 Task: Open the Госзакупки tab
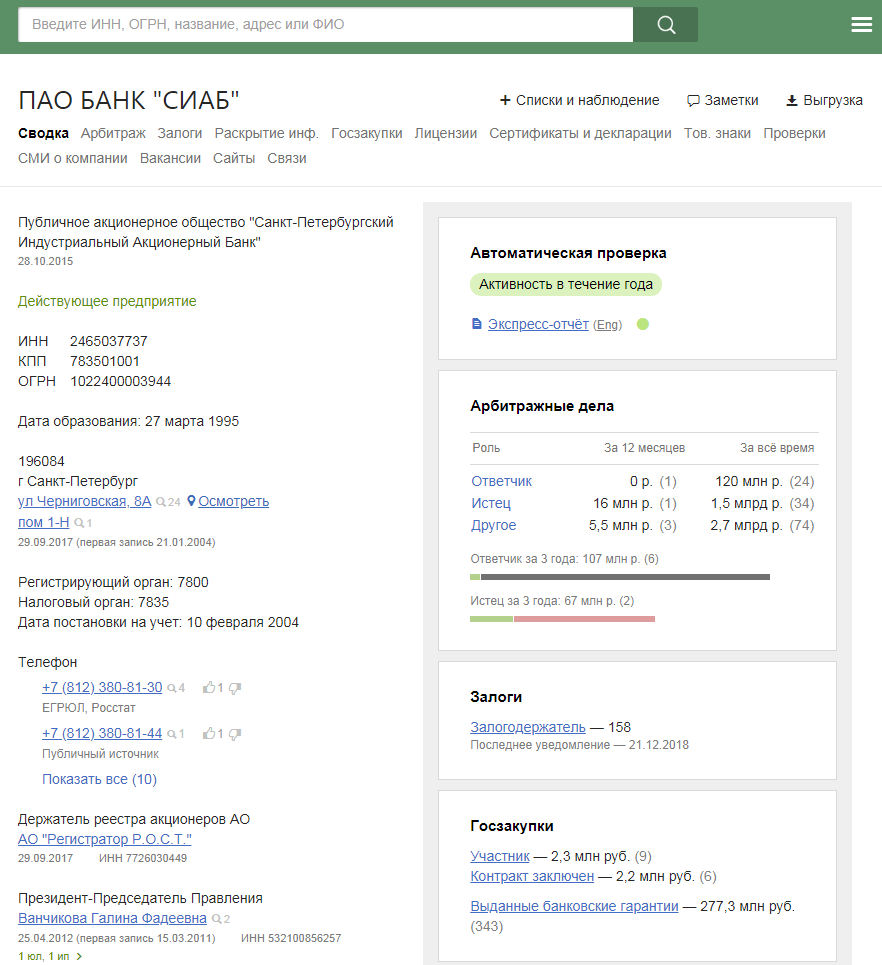366,133
